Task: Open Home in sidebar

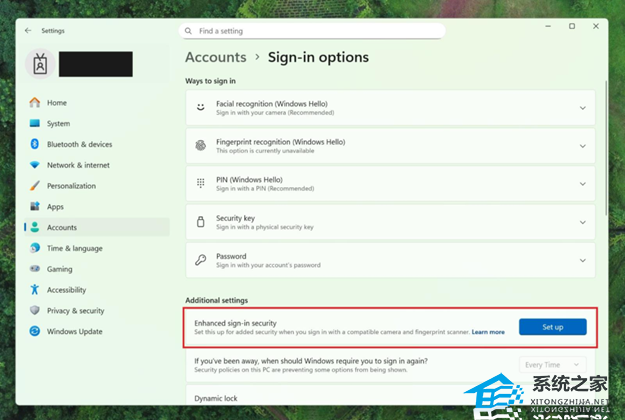Action: [96, 102]
